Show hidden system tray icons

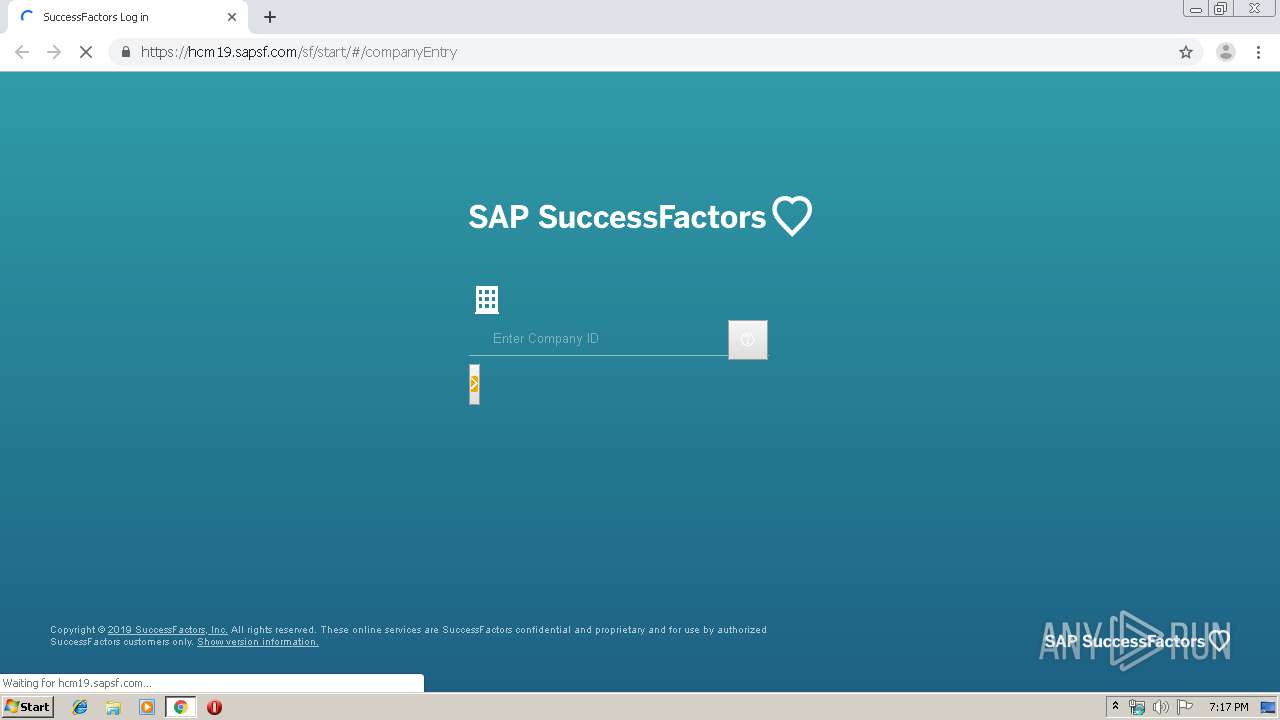tap(1115, 707)
